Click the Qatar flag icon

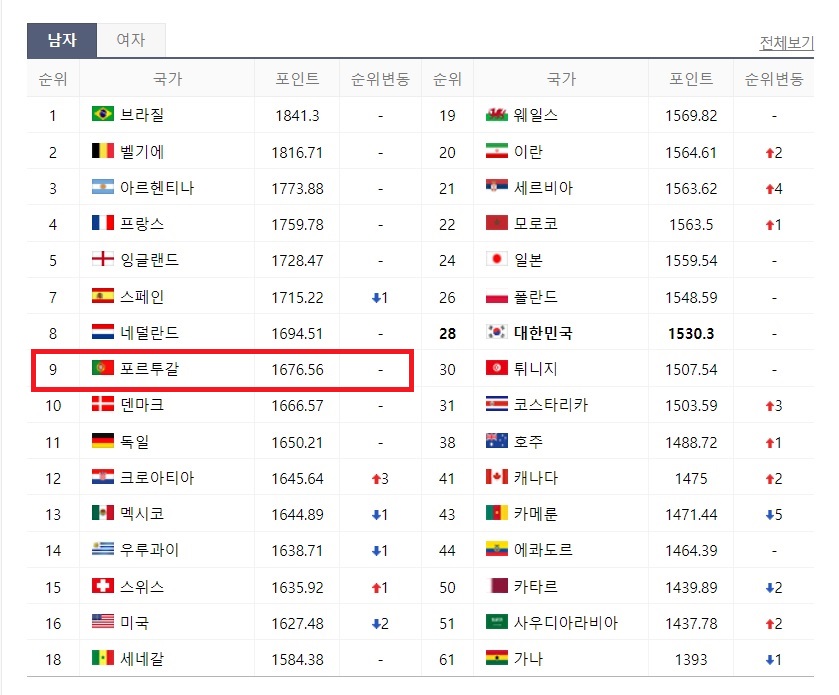click(497, 585)
